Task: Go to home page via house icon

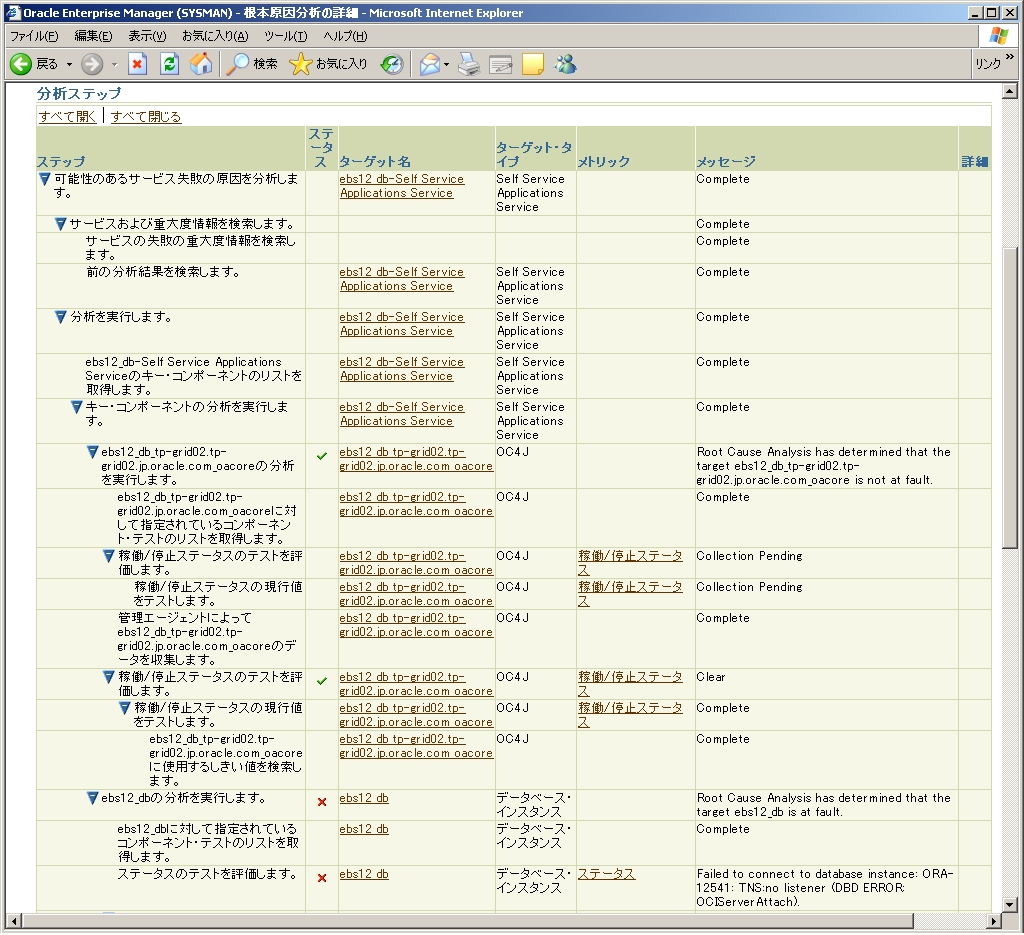Action: tap(201, 64)
